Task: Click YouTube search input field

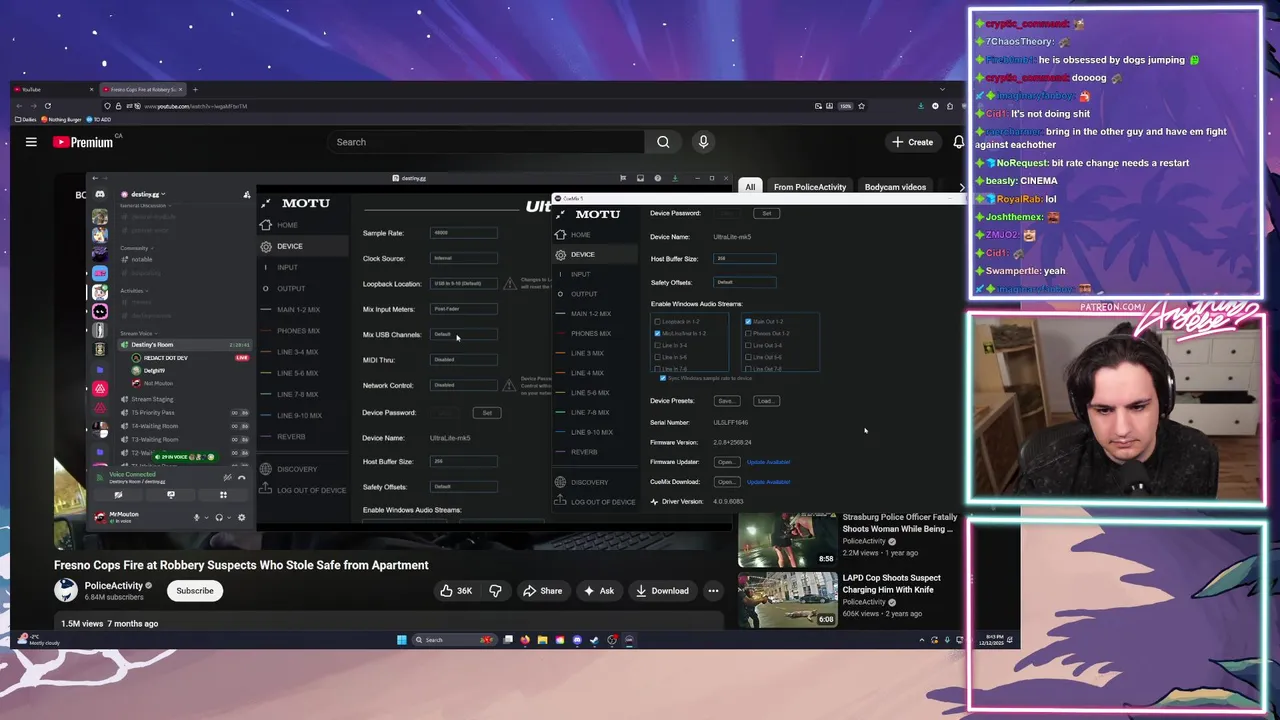Action: click(486, 142)
